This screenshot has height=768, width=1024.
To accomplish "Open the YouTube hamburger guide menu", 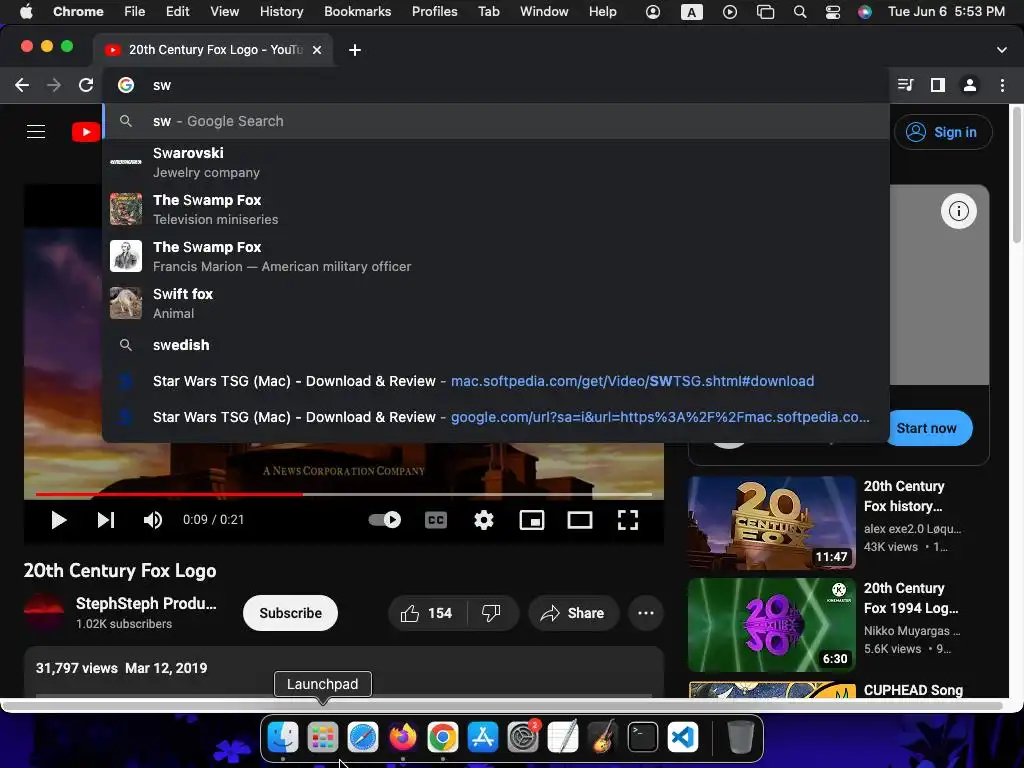I will [36, 132].
